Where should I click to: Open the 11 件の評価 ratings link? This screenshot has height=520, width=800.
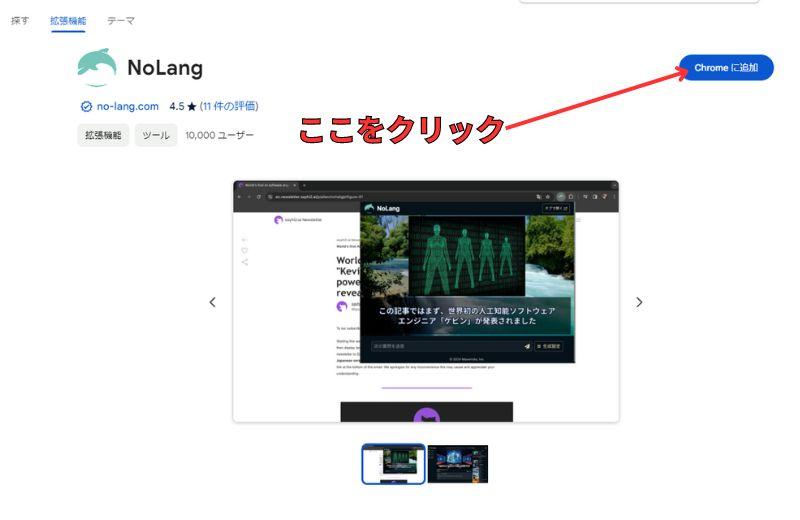click(229, 106)
